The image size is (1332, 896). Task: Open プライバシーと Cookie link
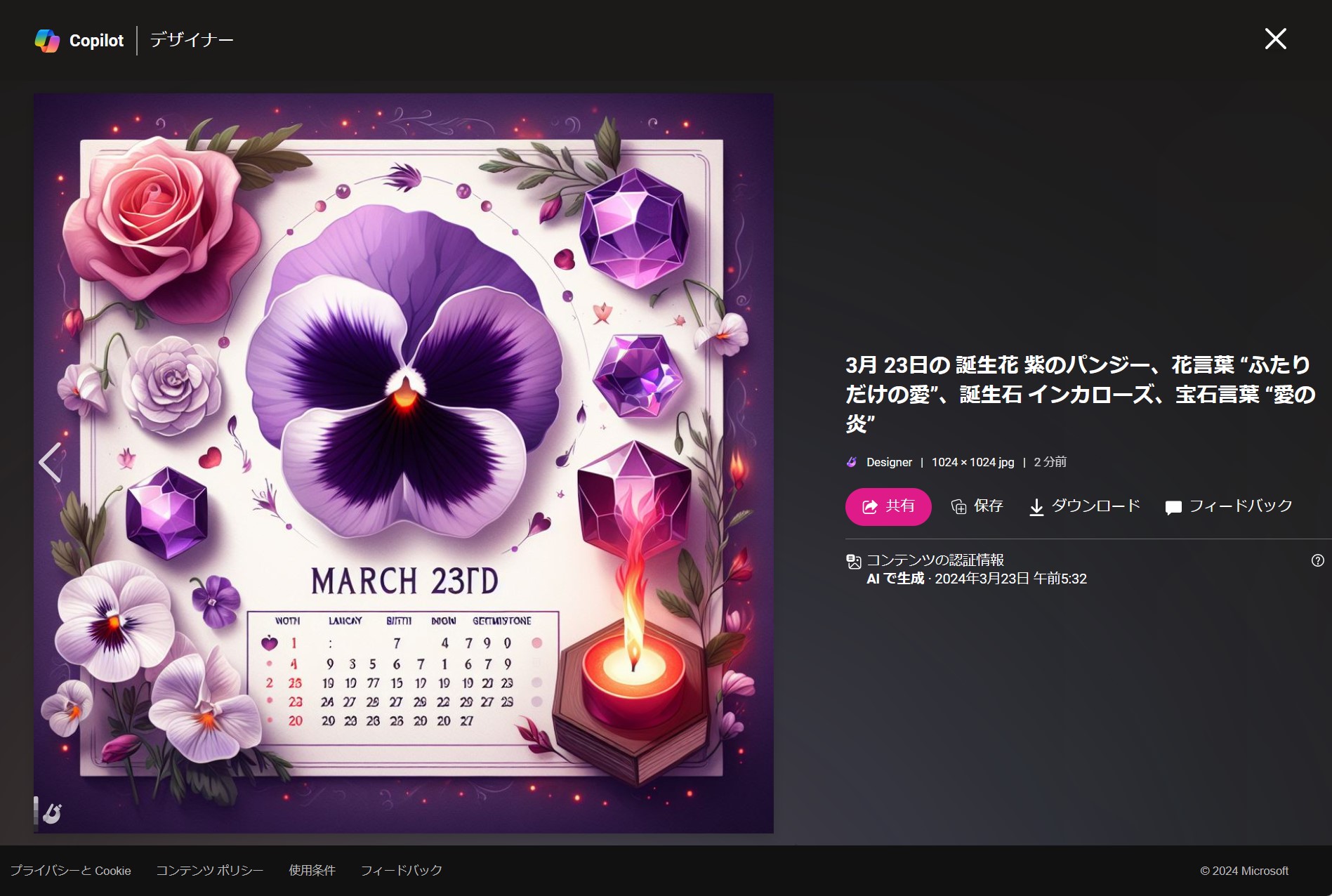point(70,871)
